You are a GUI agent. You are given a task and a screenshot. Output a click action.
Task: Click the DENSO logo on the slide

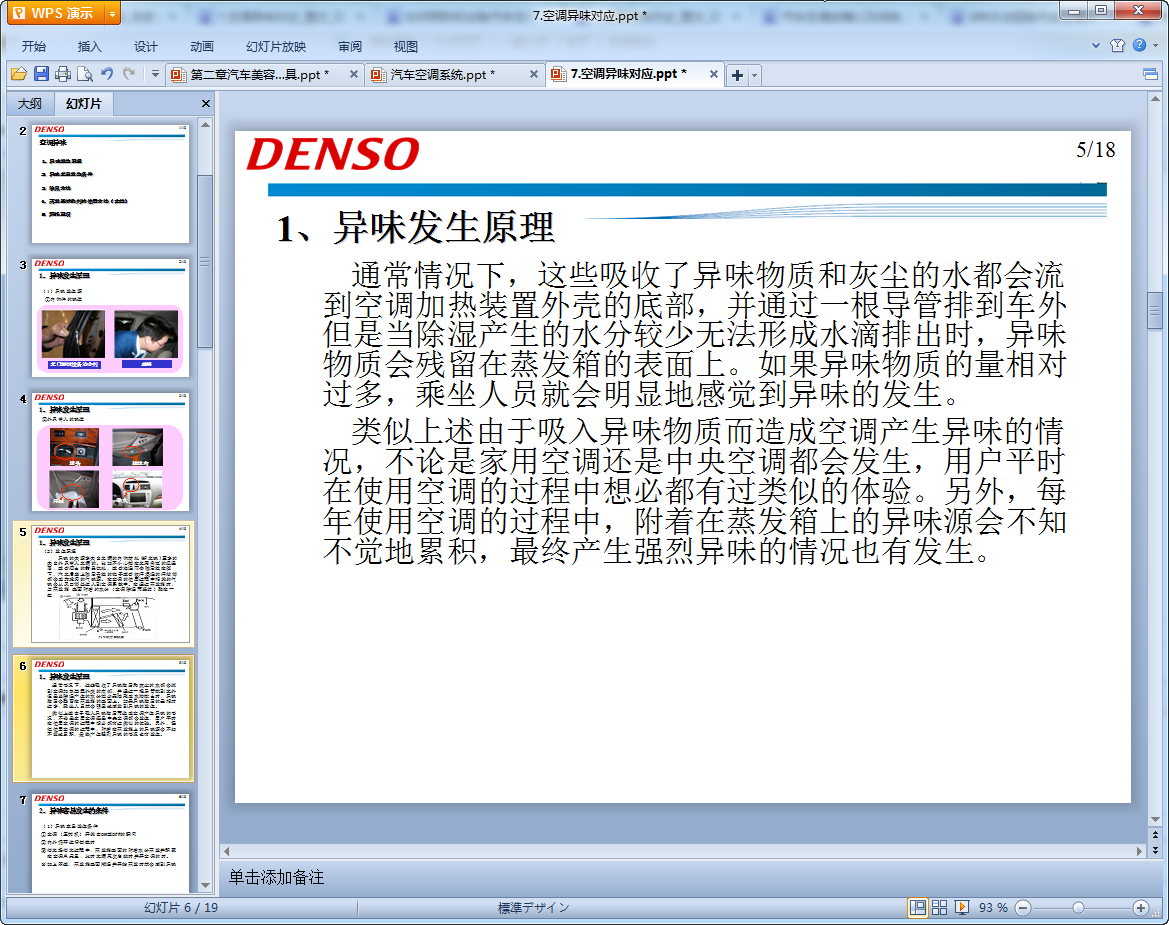333,154
